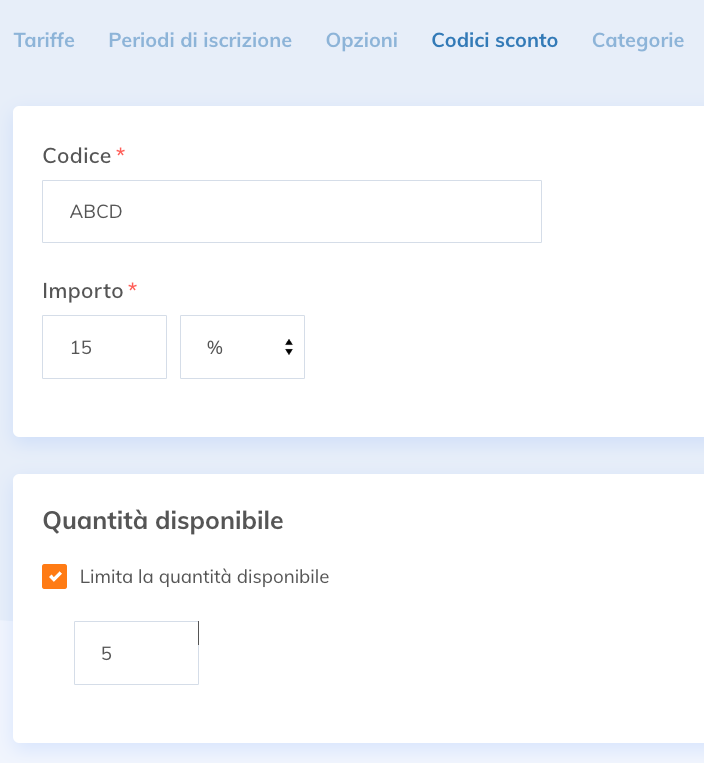This screenshot has width=704, height=763.
Task: Click the Limita la quantità disponibile label
Action: tap(204, 577)
